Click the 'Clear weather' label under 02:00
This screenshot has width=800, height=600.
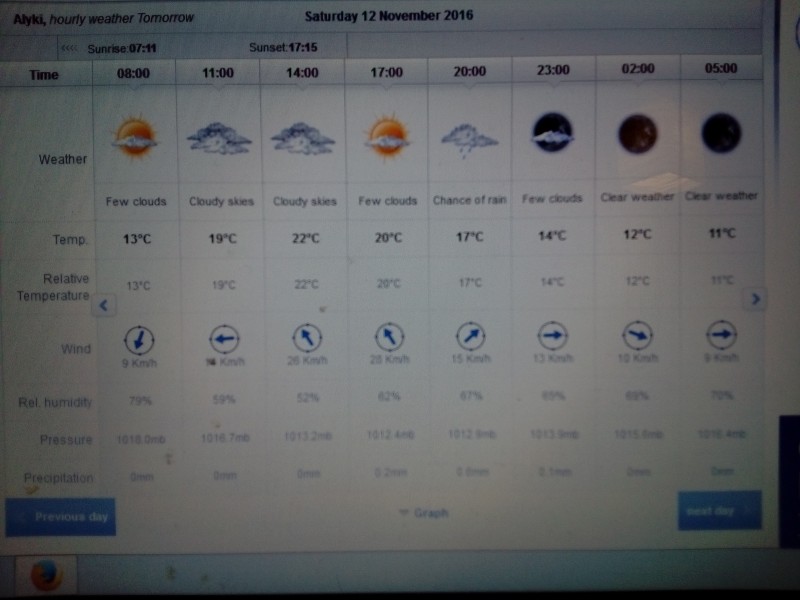(637, 197)
